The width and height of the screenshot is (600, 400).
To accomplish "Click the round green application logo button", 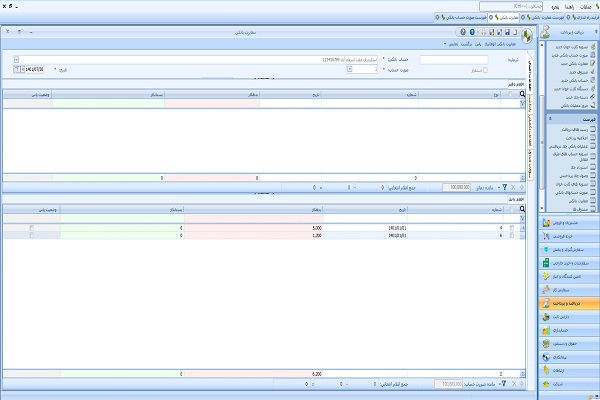I will tap(527, 35).
